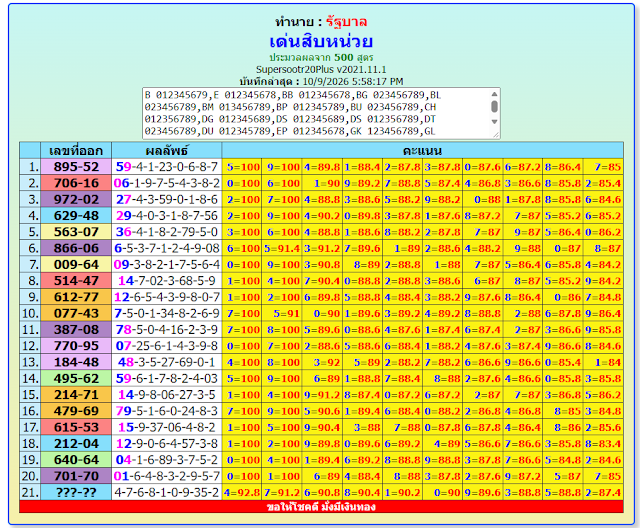The image size is (640, 528).
Task: Click row number 21.
Action: [30, 493]
